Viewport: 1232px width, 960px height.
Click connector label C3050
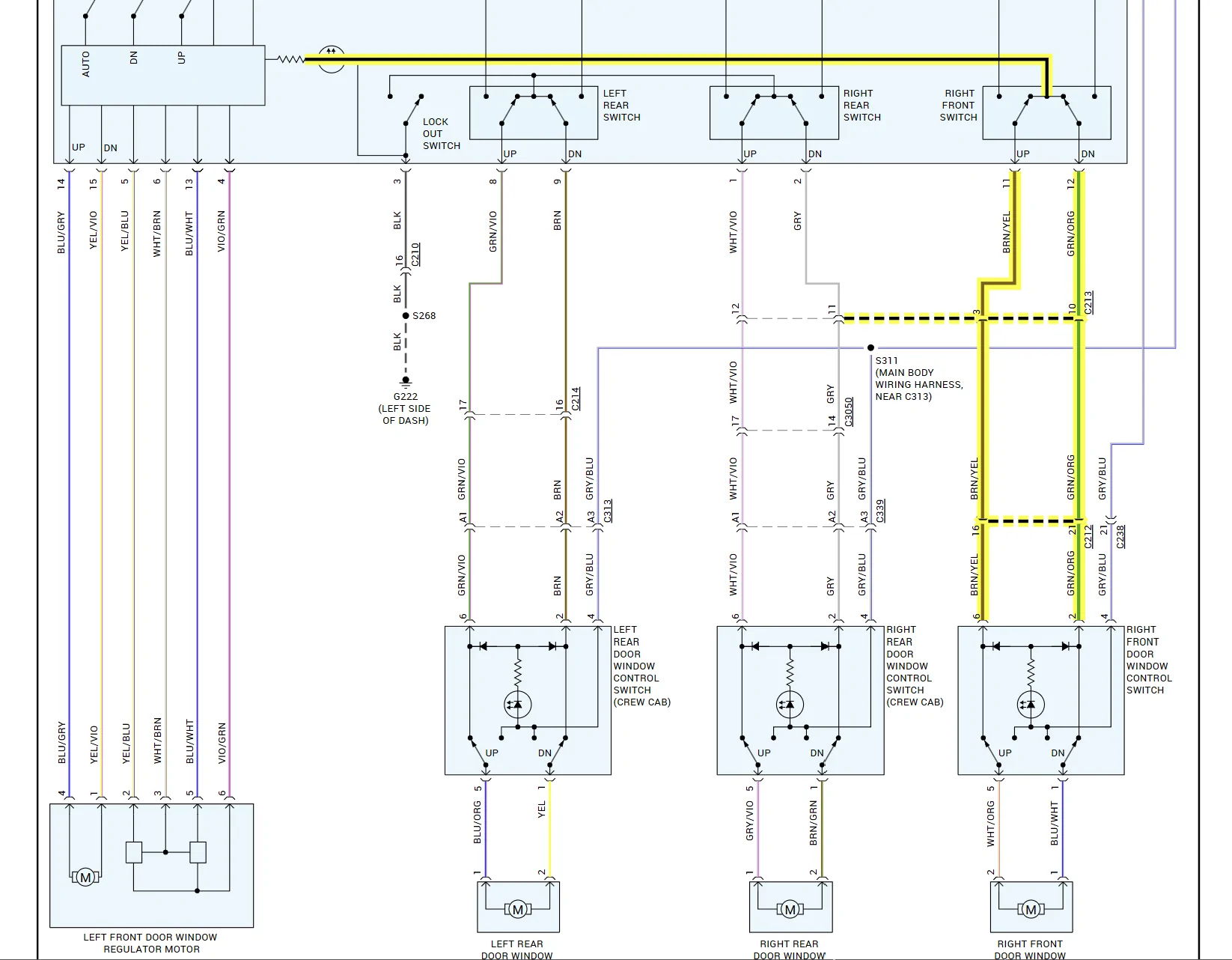[x=849, y=412]
